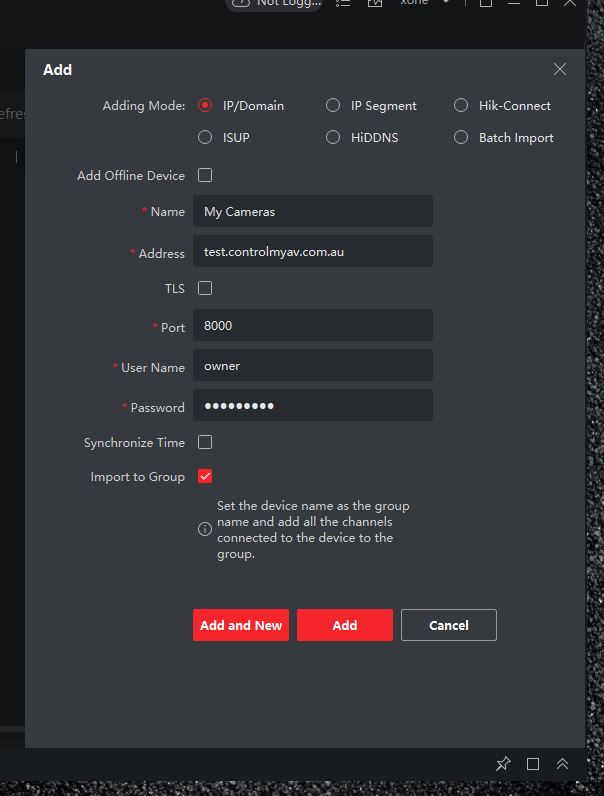The width and height of the screenshot is (604, 796).
Task: Select IP/Domain adding mode
Action: click(x=205, y=106)
